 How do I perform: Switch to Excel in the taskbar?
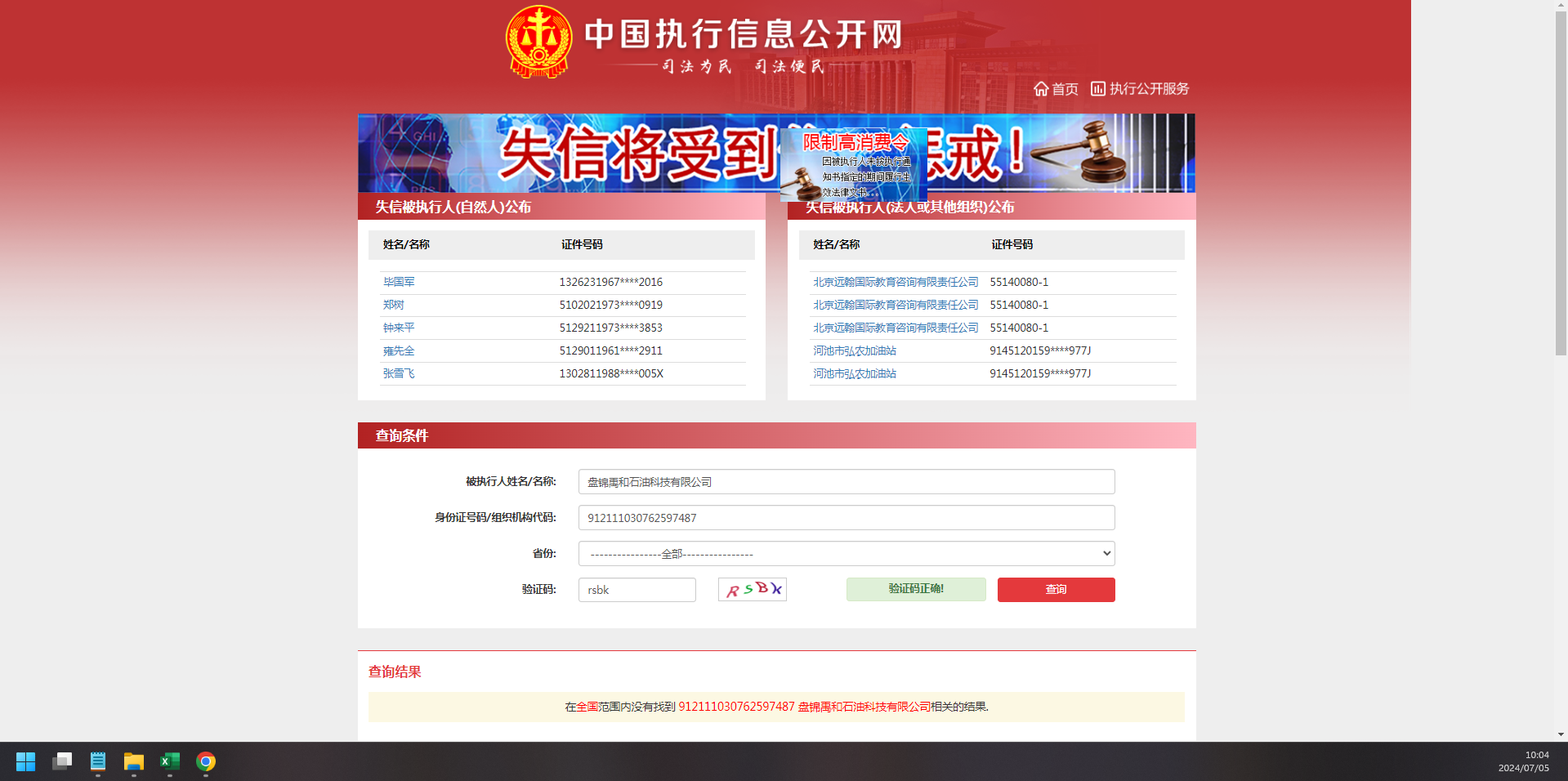[170, 761]
